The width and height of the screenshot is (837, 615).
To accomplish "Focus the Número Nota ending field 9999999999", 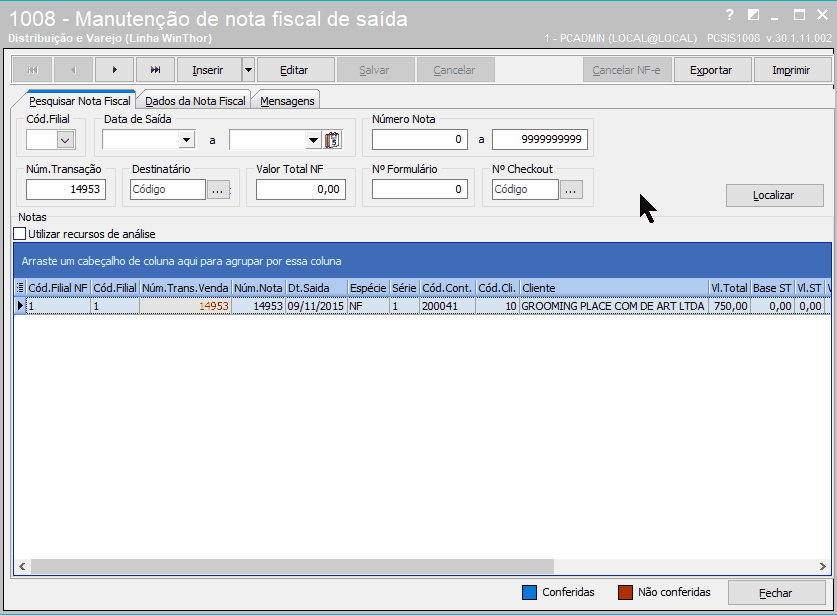I will click(540, 139).
